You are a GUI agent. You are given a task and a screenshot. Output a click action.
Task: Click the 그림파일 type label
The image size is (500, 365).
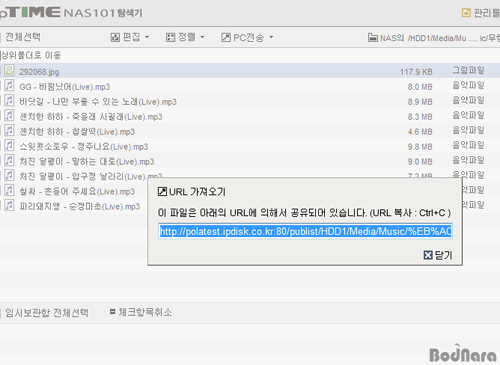tap(468, 70)
